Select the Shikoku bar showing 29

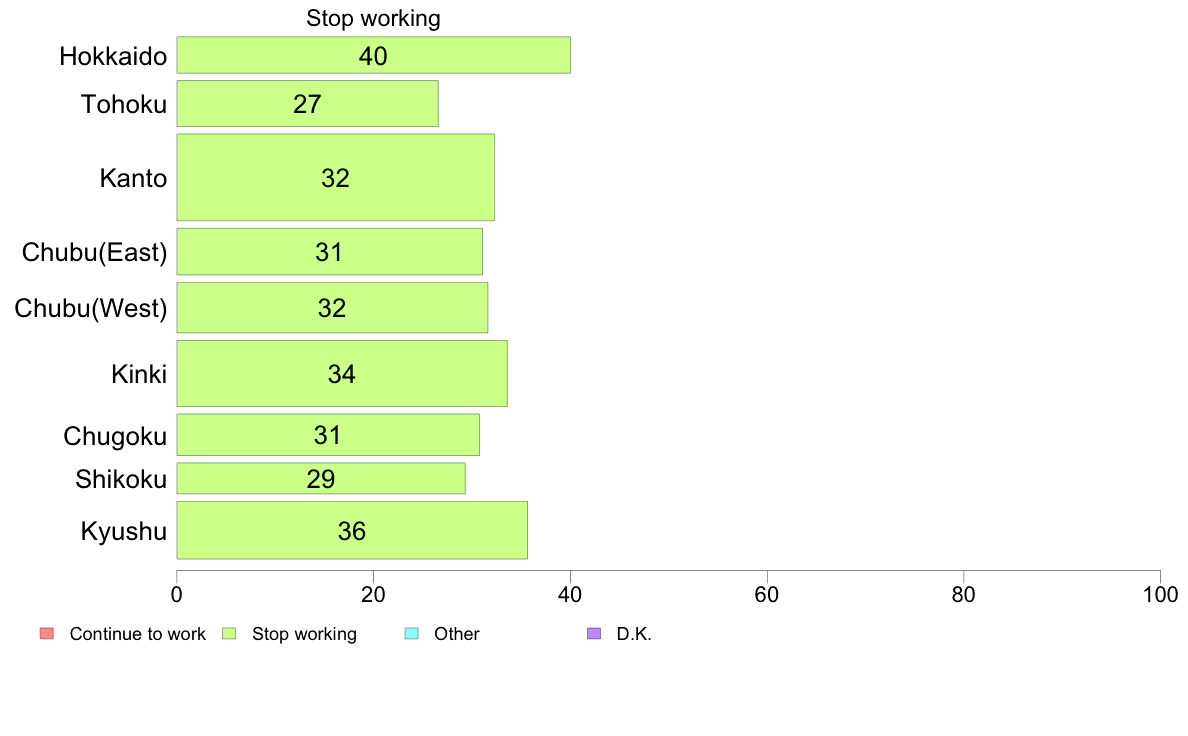pyautogui.click(x=321, y=478)
